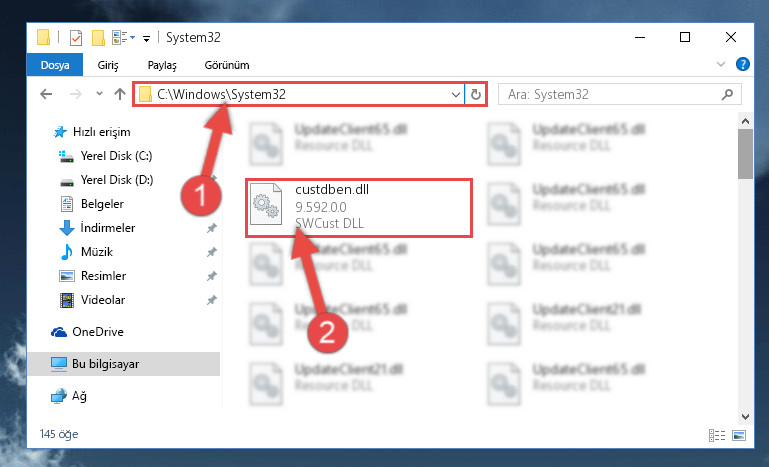769x467 pixels.
Task: Select the custdben.dll file
Action: click(x=359, y=208)
